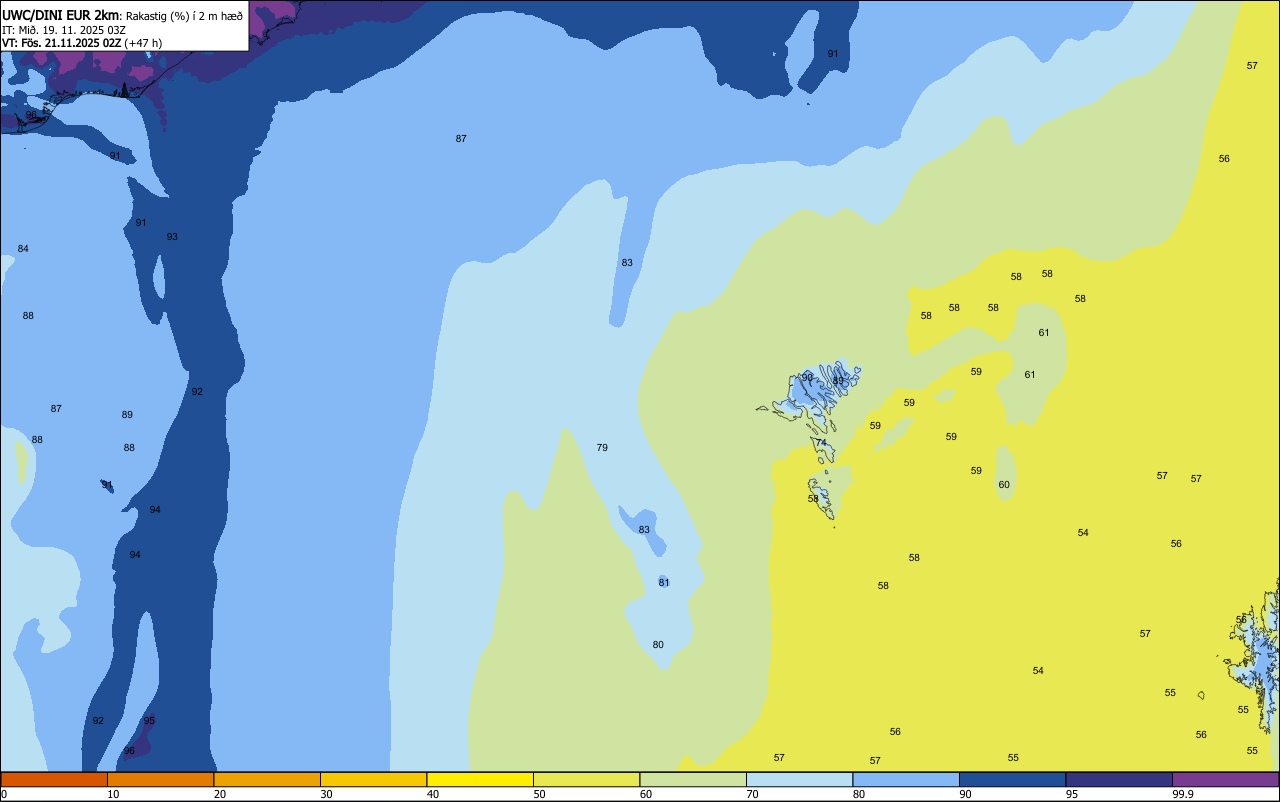Select the '93' humidity value on the map
The image size is (1280, 802).
(172, 237)
